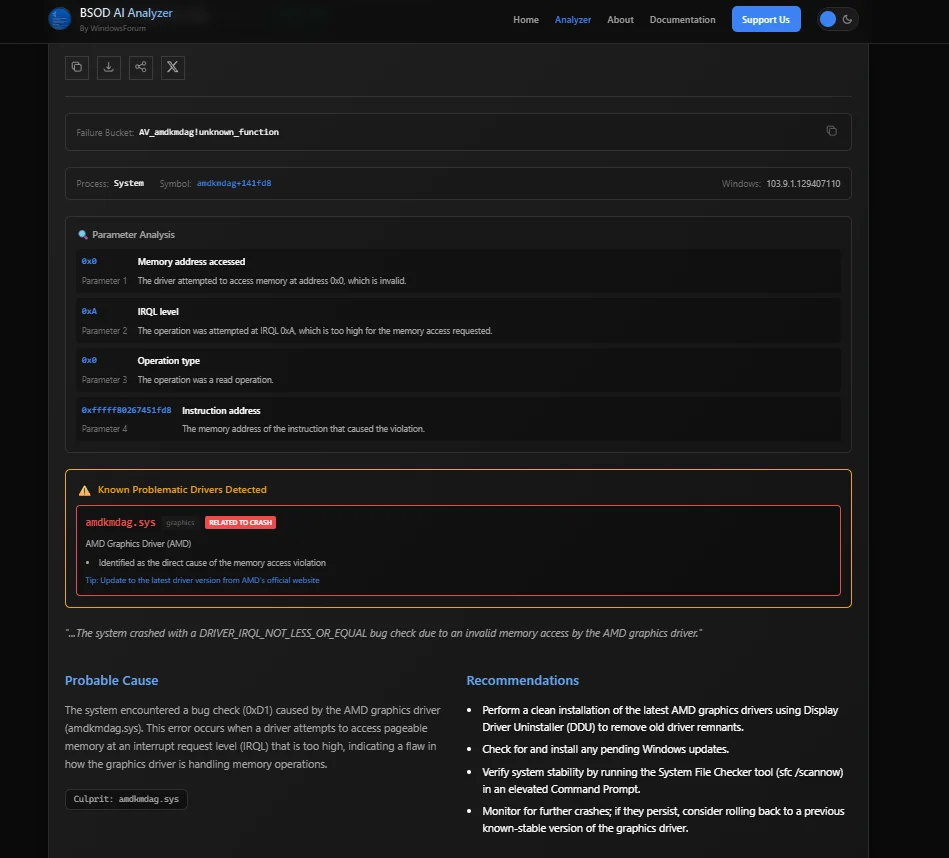949x858 pixels.
Task: Click the IRQL level label
Action: 158,312
